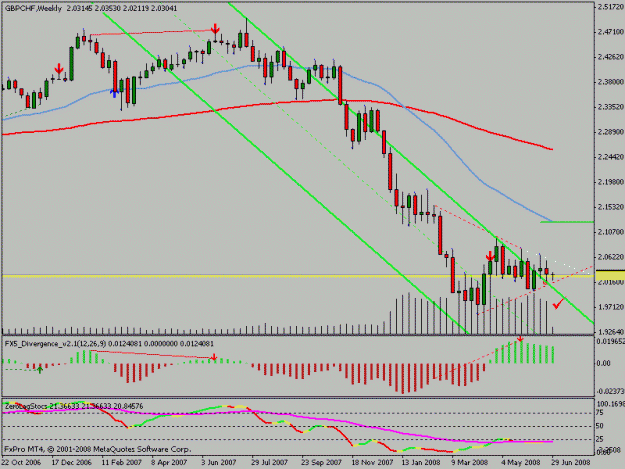The image size is (625, 469).
Task: Click the 2.15320 price level label
Action: point(611,207)
